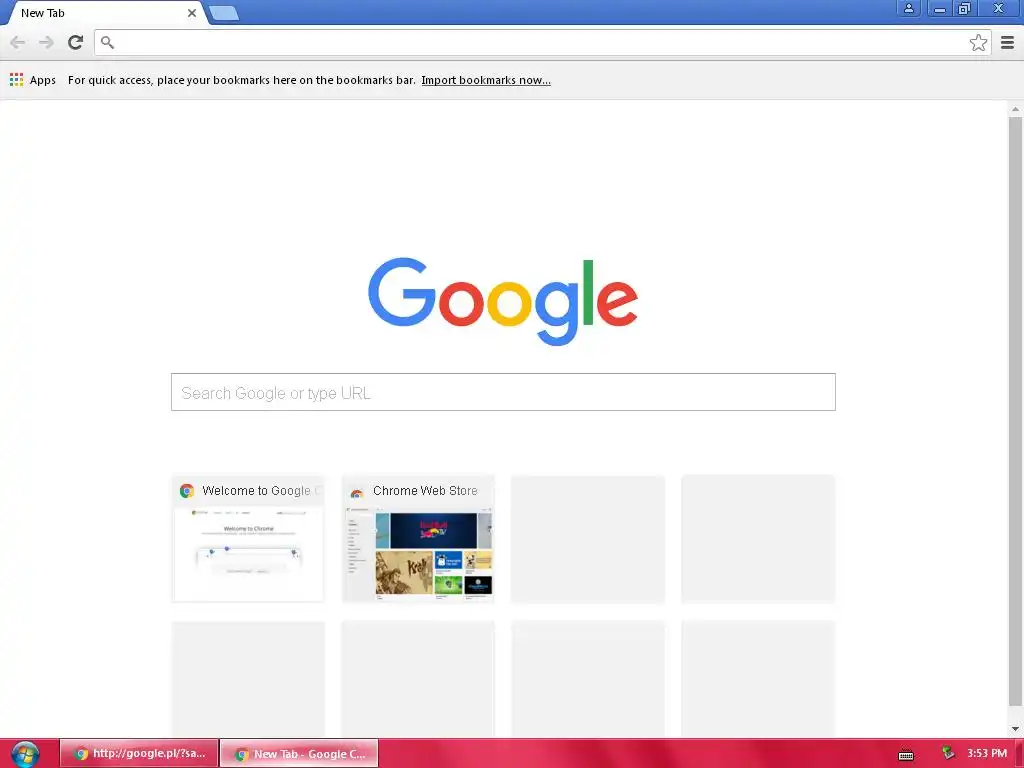Click Web Store icon on tile header
This screenshot has width=1024, height=768.
click(x=357, y=492)
